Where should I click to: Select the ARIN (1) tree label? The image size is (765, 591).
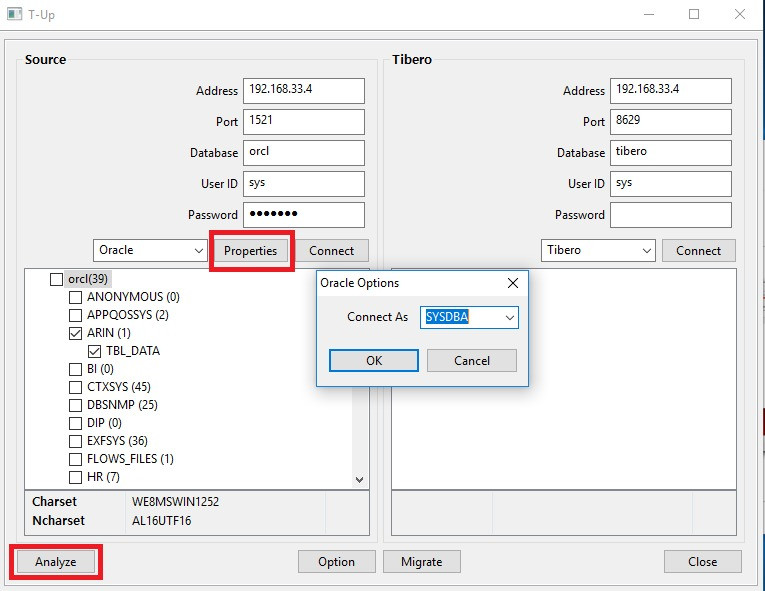pyautogui.click(x=109, y=333)
